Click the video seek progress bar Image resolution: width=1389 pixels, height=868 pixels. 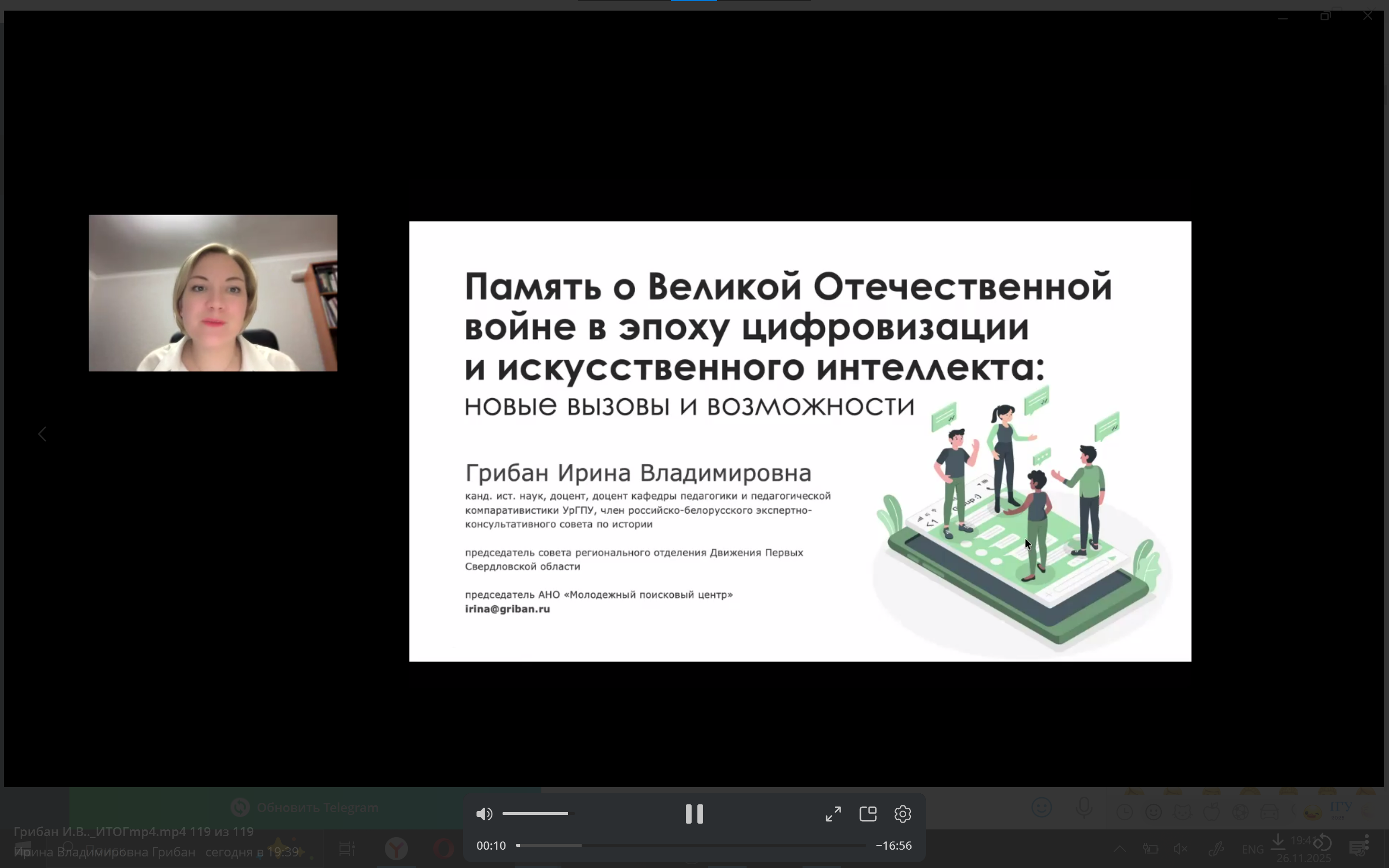[691, 845]
